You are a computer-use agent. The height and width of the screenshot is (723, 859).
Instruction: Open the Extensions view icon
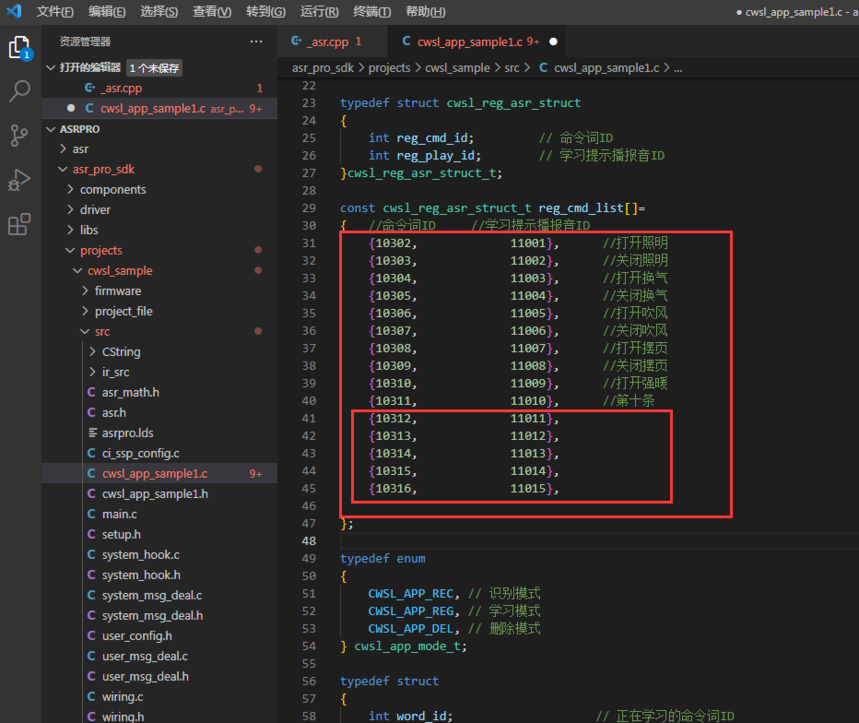(20, 224)
